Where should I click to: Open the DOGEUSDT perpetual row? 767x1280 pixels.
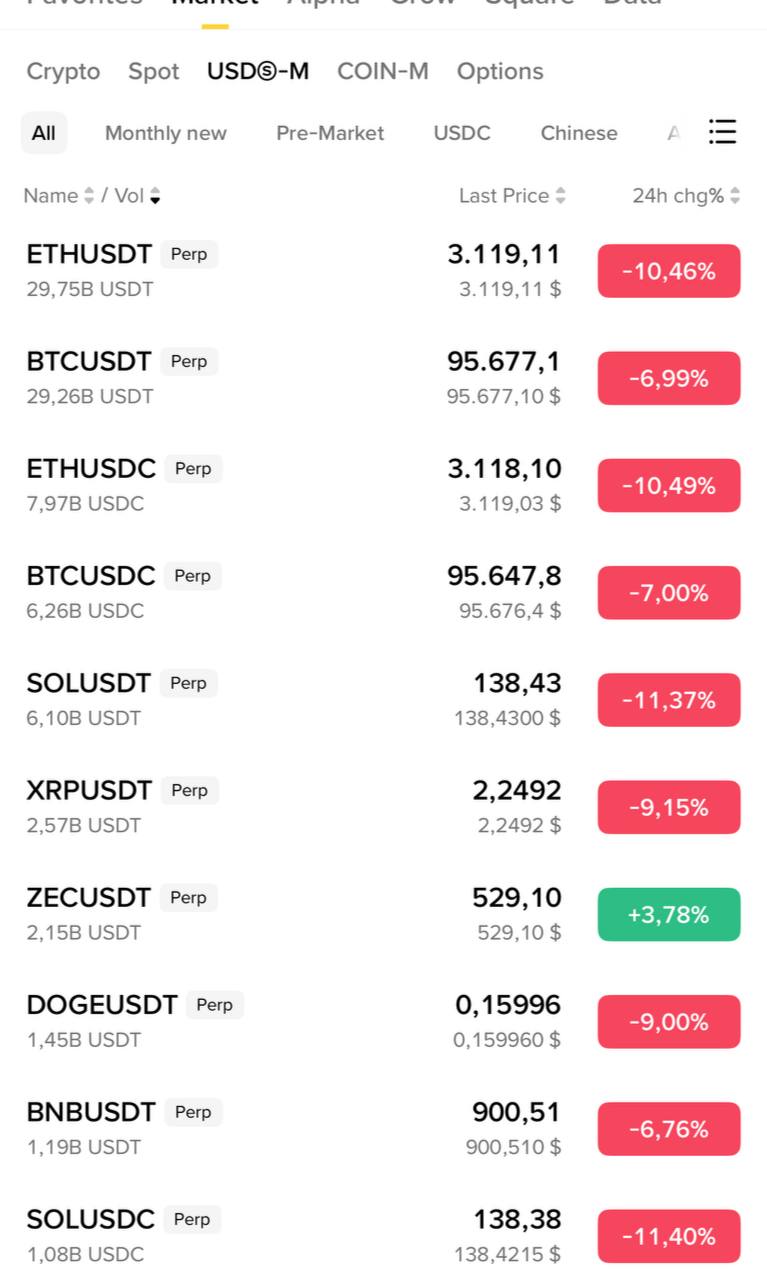click(x=102, y=1005)
